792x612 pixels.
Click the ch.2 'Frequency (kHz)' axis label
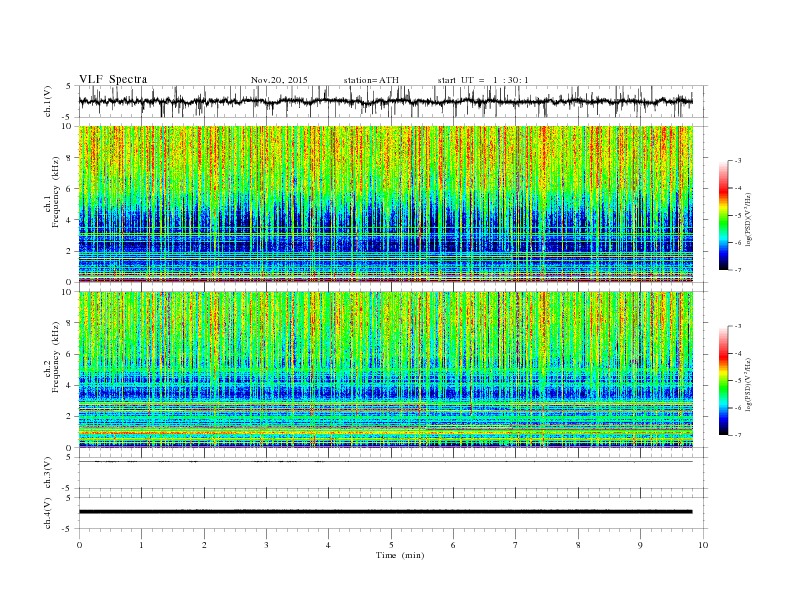(56, 357)
